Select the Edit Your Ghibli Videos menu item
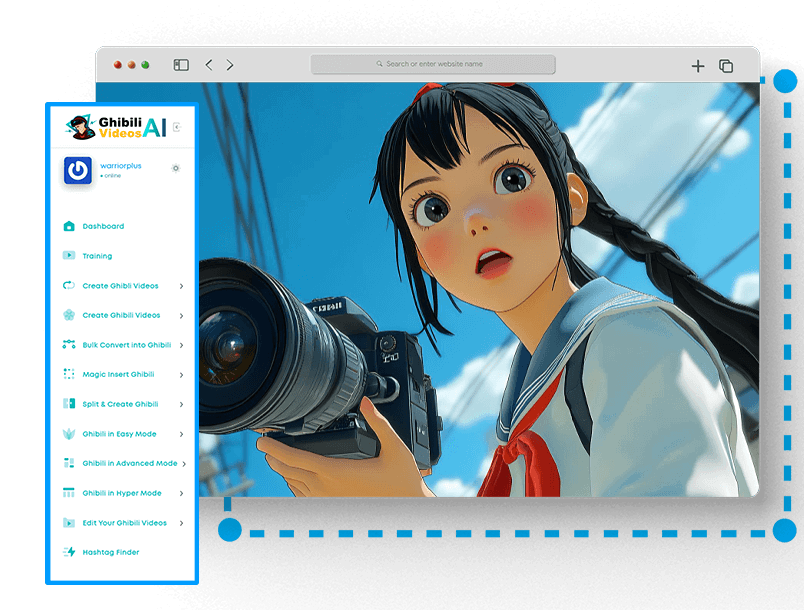This screenshot has height=610, width=804. tap(124, 523)
